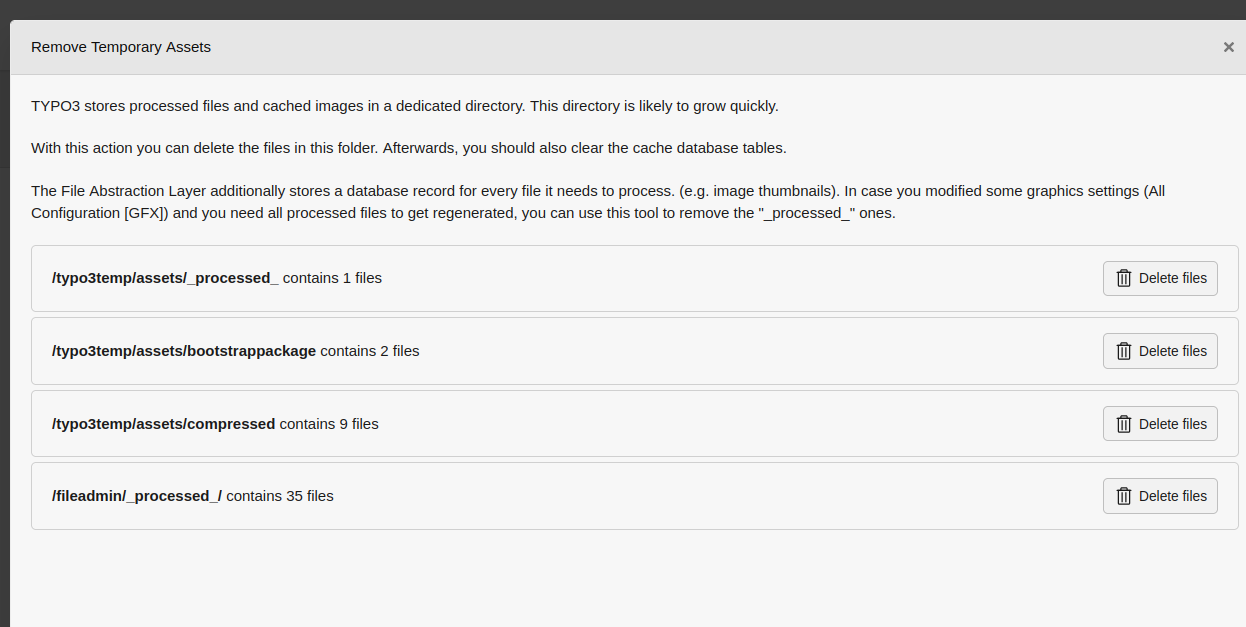1246x627 pixels.
Task: Click trash icon for typo3temp/assets/compressed
Action: point(1124,424)
